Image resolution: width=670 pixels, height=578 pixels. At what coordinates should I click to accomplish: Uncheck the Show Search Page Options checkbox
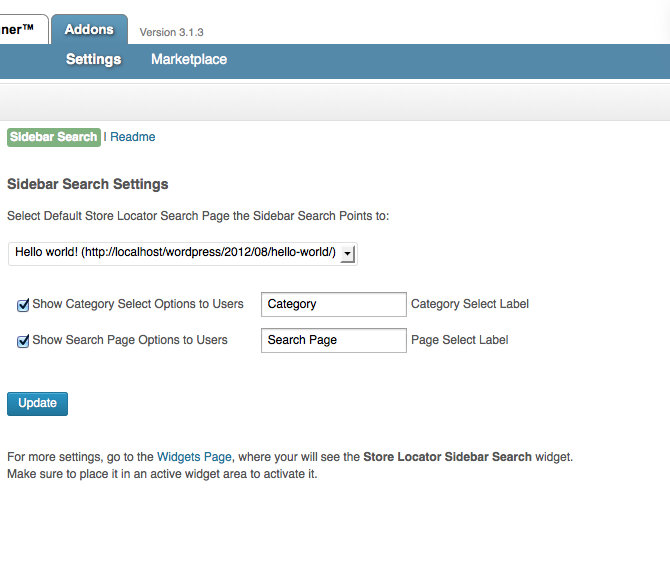23,341
